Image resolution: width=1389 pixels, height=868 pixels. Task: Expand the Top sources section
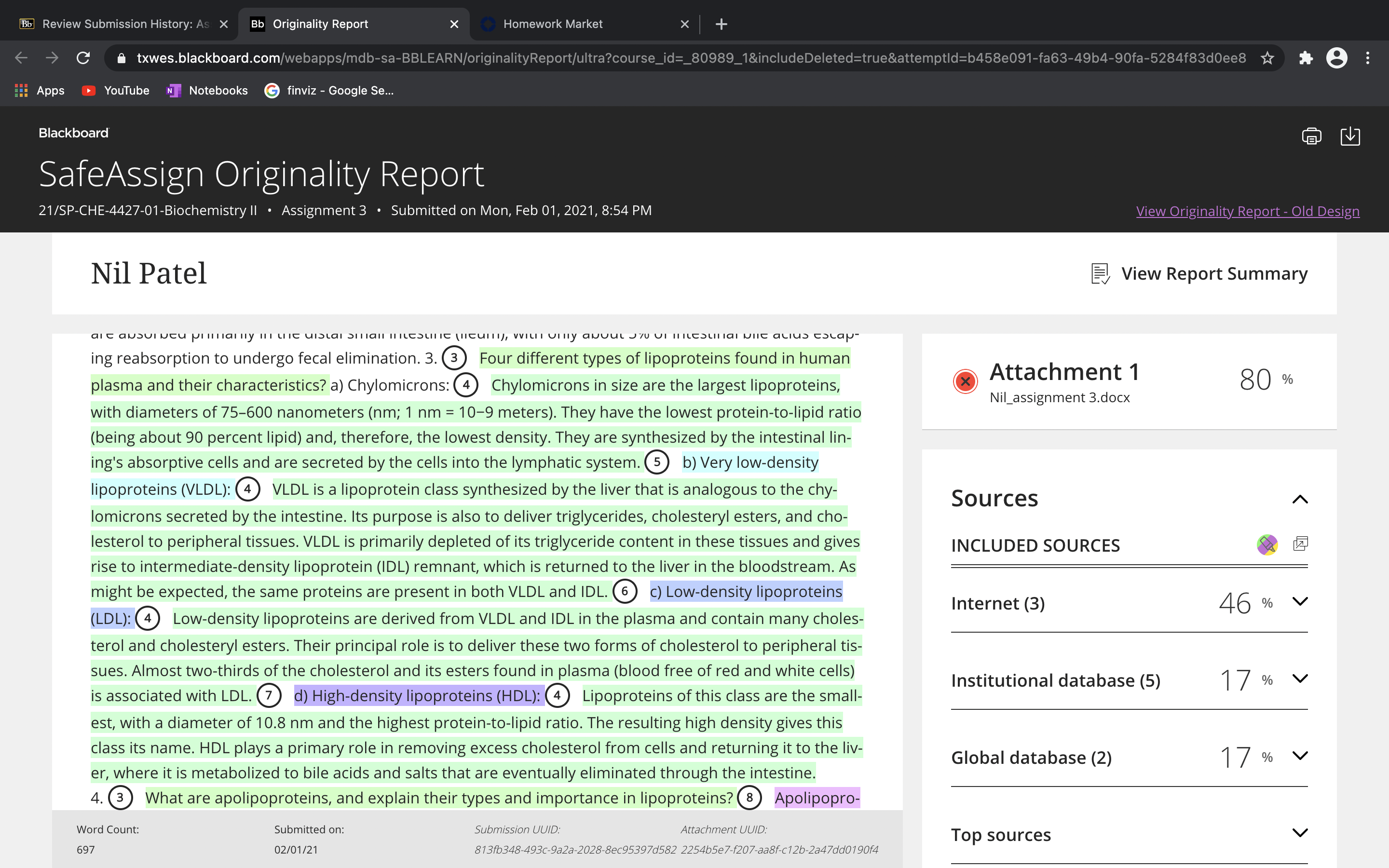[1299, 832]
